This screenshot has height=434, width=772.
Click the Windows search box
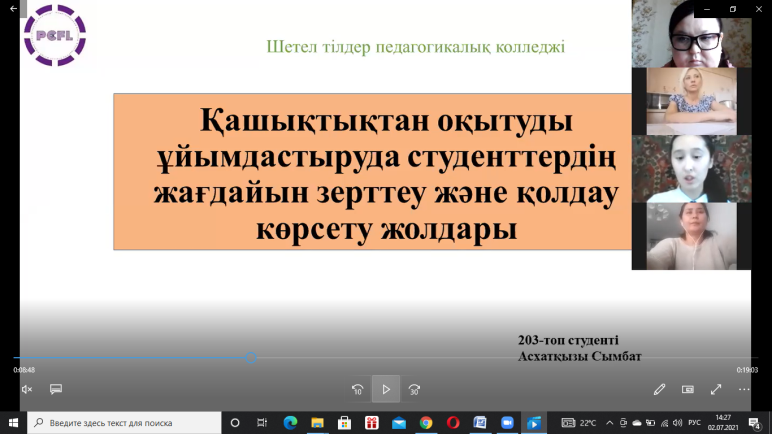point(124,422)
